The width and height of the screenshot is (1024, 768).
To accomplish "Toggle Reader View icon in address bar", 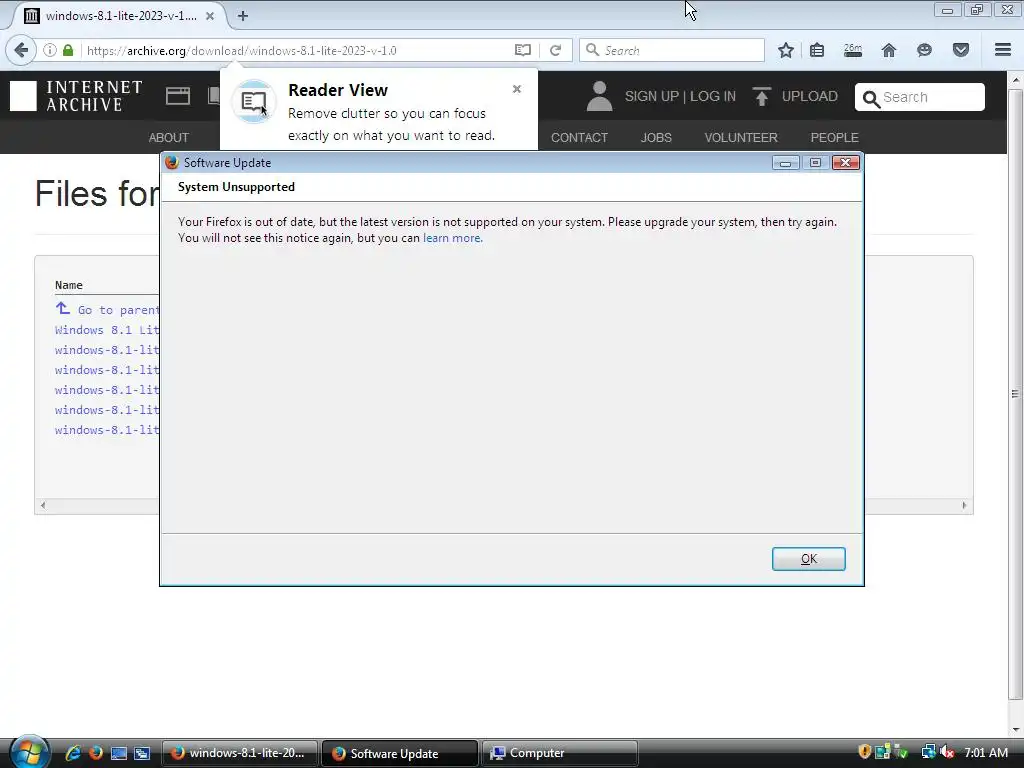I will 522,50.
